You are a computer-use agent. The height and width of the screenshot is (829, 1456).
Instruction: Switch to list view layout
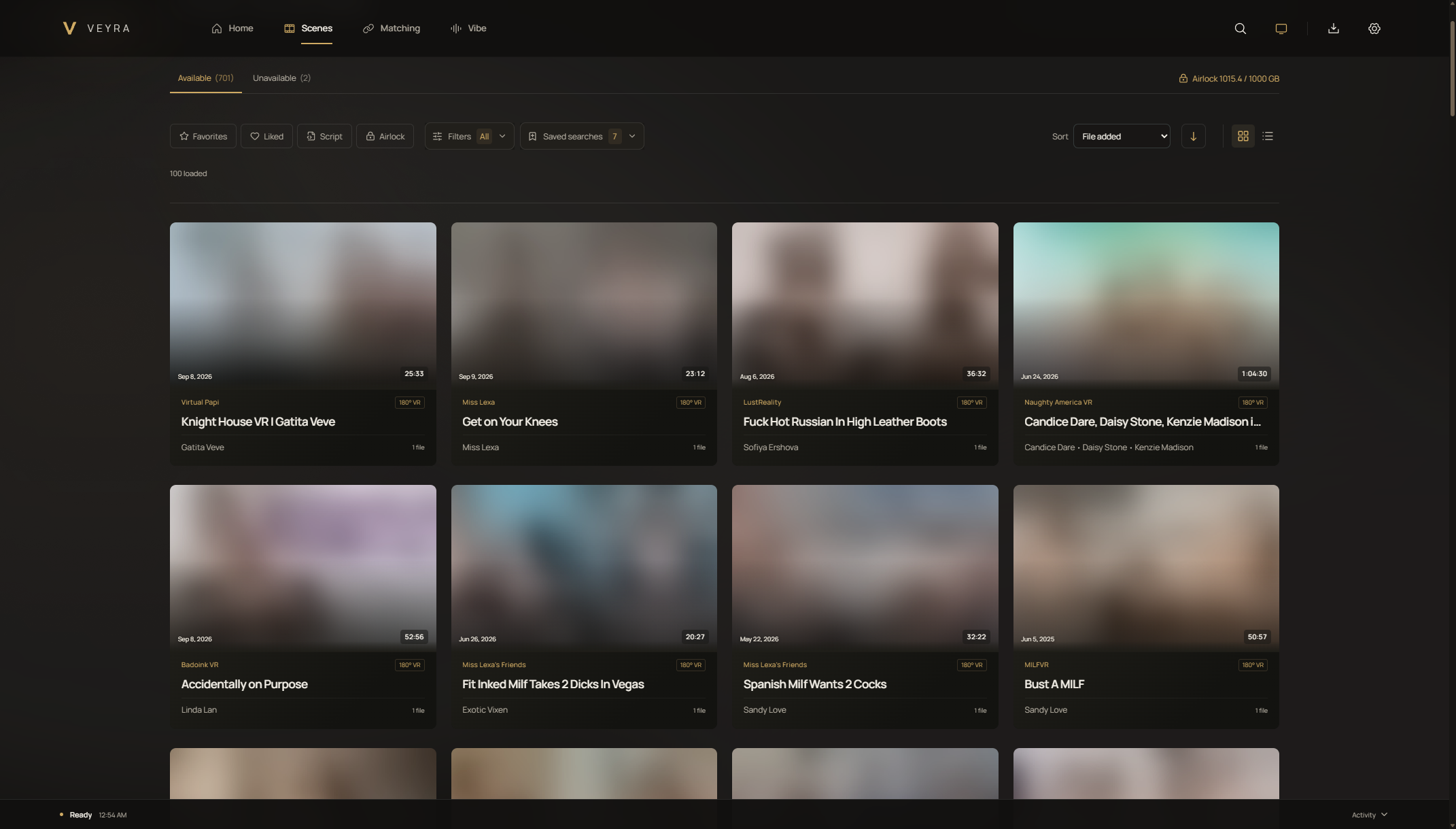click(1268, 136)
